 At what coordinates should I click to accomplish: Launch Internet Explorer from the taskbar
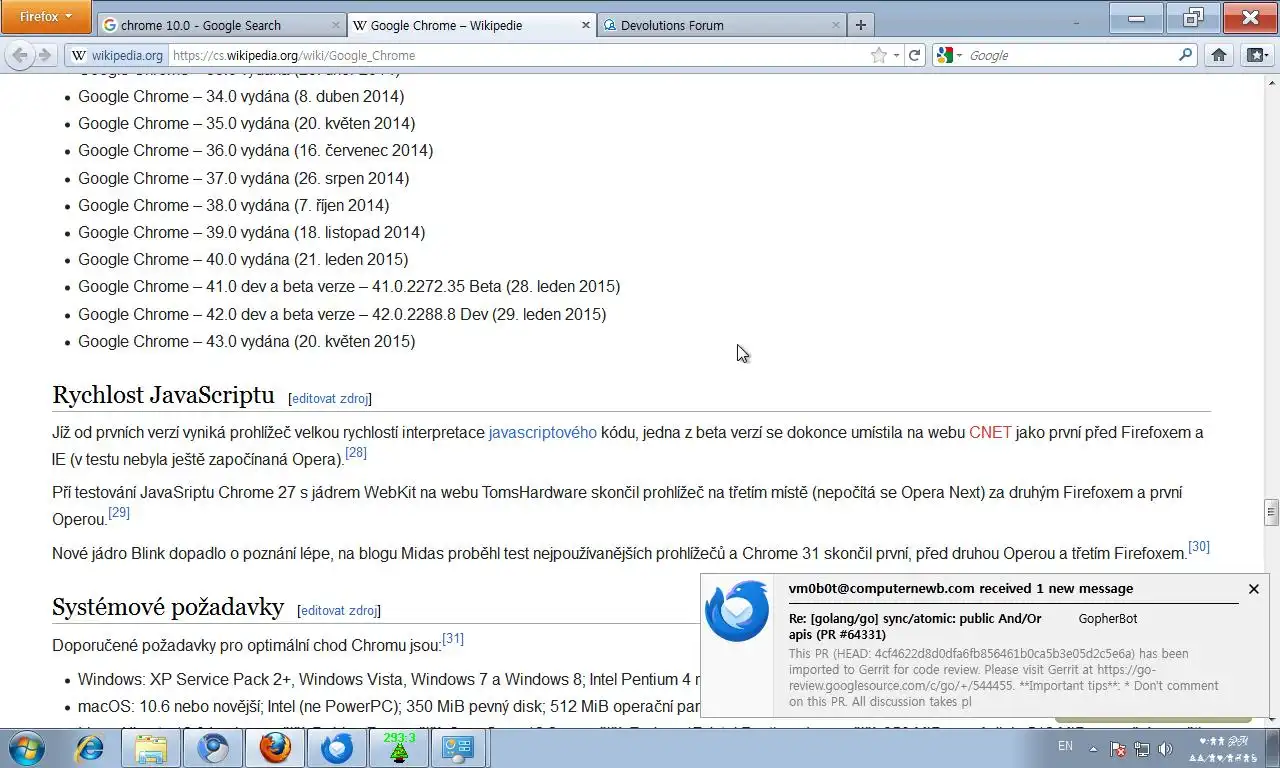pyautogui.click(x=89, y=748)
